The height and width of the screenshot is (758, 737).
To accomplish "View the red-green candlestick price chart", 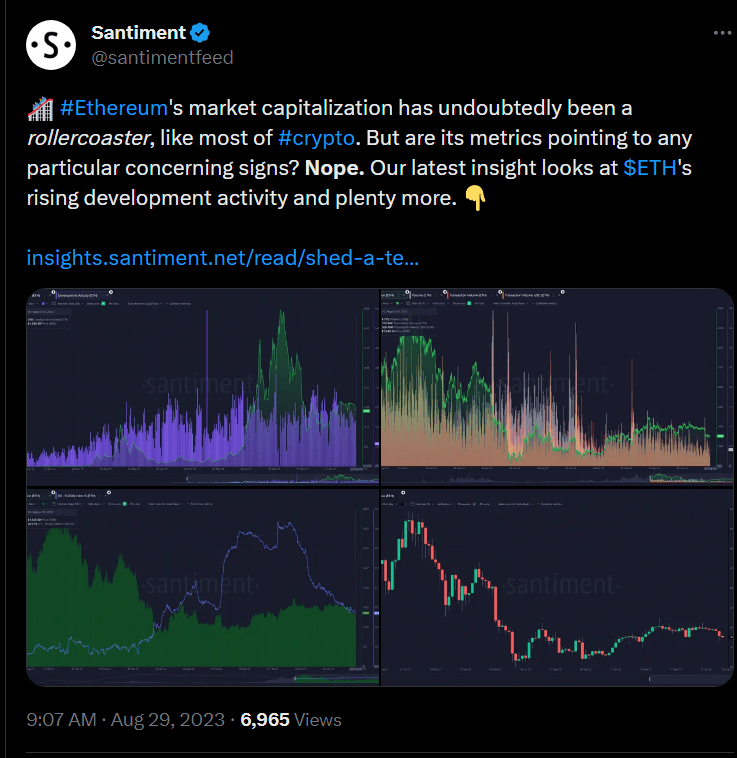I will 557,587.
